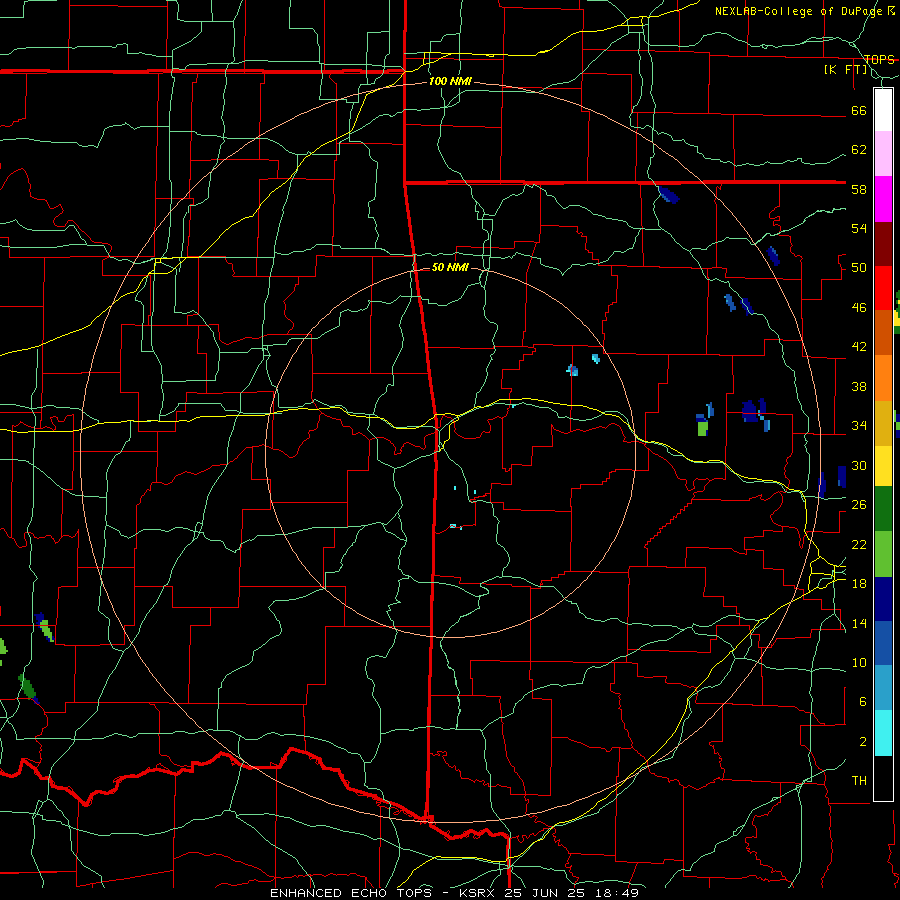The image size is (900, 900).
Task: Click the cyan legend swatch
Action: (x=883, y=733)
